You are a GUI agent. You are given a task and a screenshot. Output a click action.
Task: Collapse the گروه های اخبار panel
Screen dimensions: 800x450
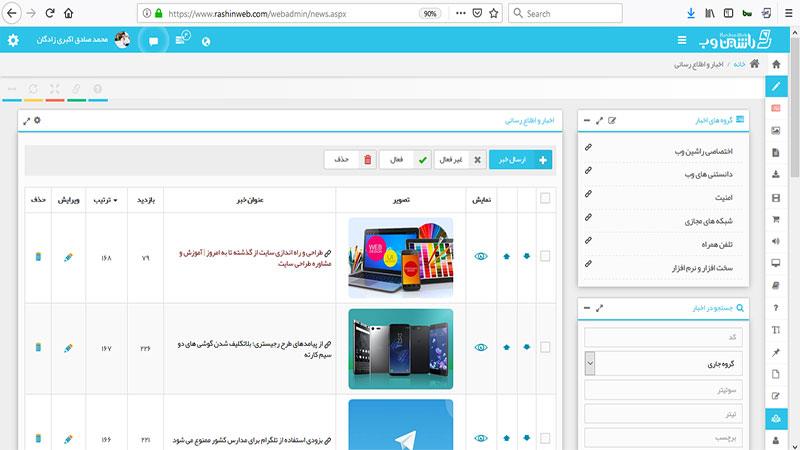(586, 121)
